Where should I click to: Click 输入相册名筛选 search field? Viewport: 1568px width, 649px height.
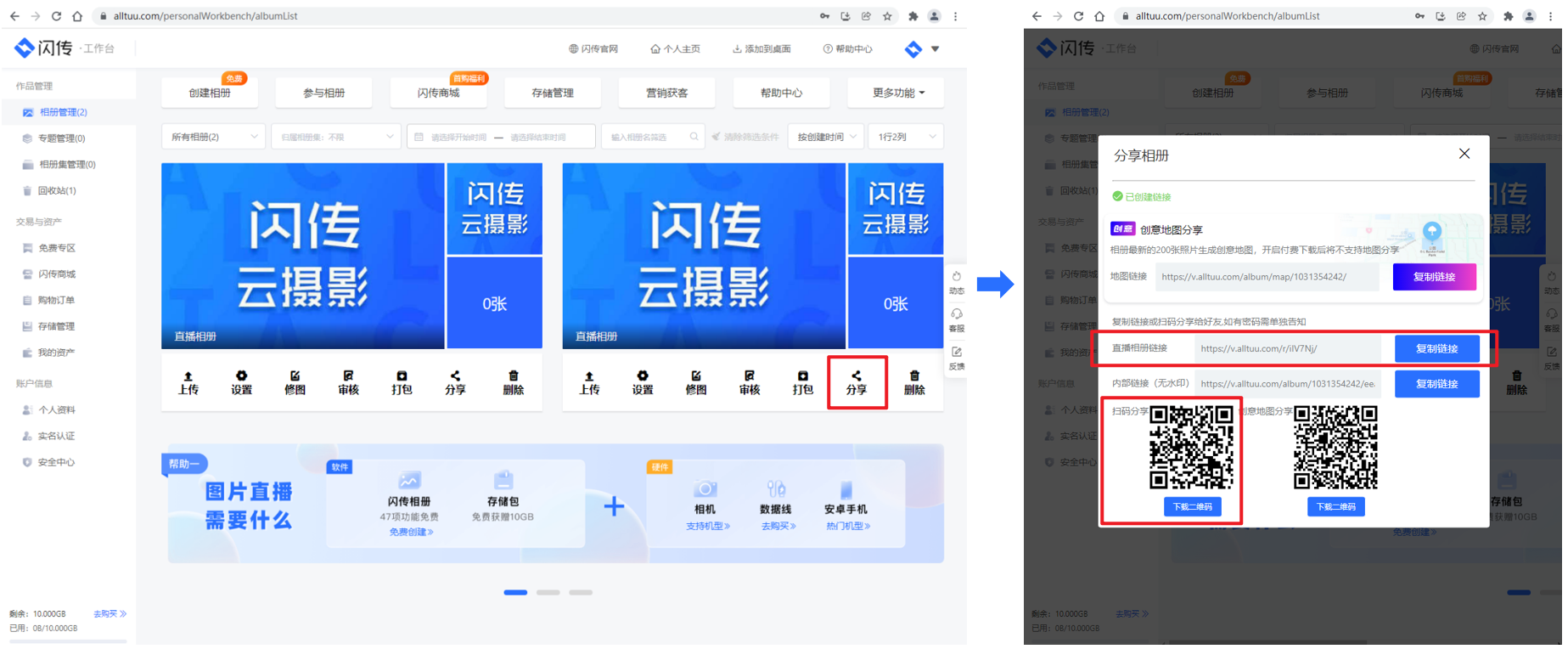pos(652,137)
